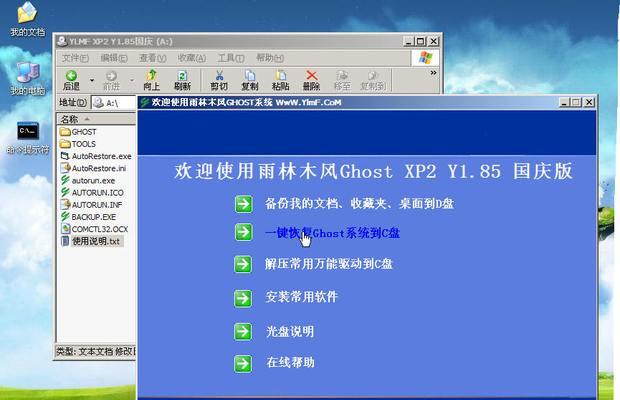
Task: Select the AUTORUN.INF file
Action: tap(91, 205)
